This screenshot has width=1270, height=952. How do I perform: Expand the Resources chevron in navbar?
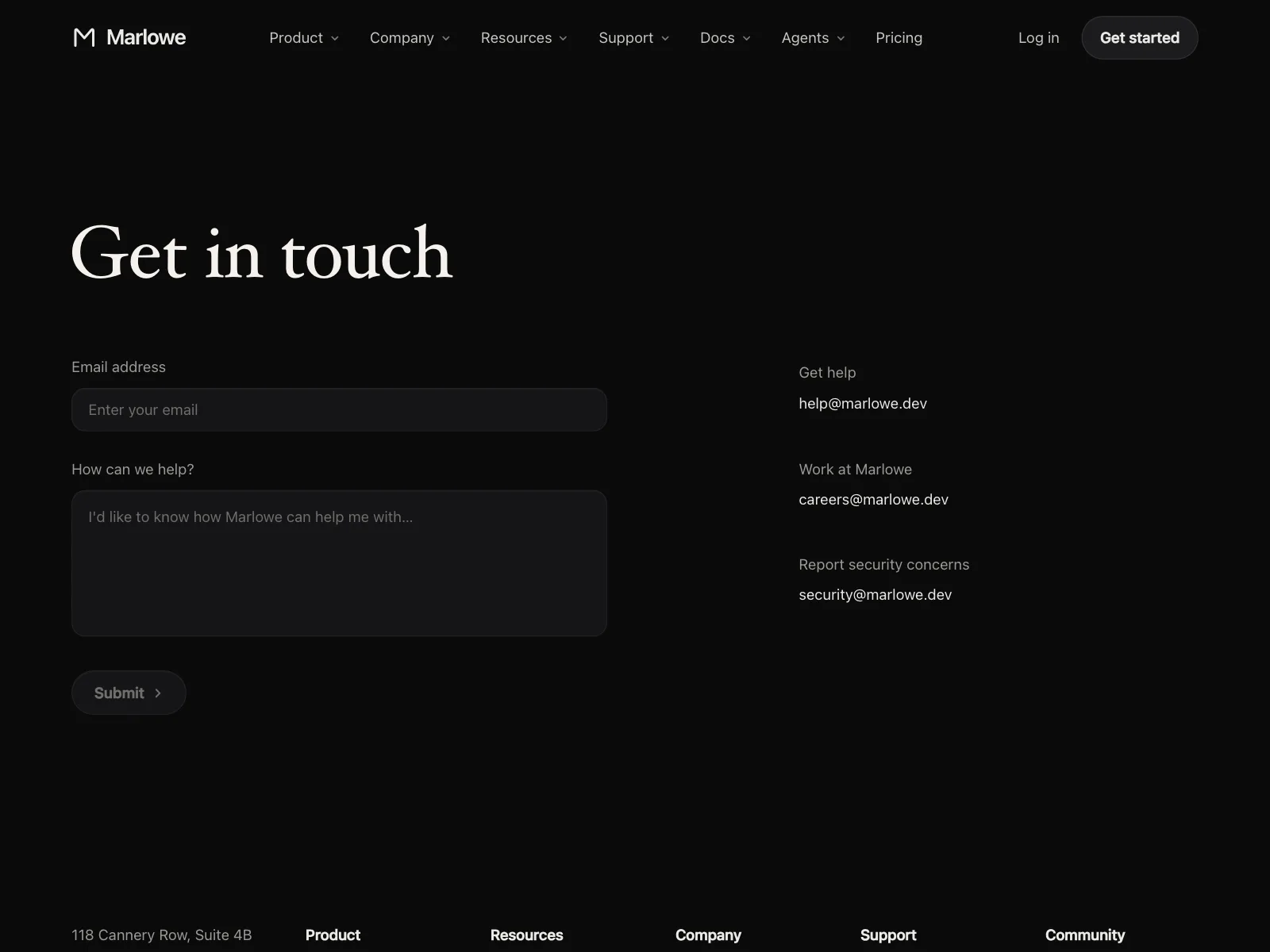564,38
